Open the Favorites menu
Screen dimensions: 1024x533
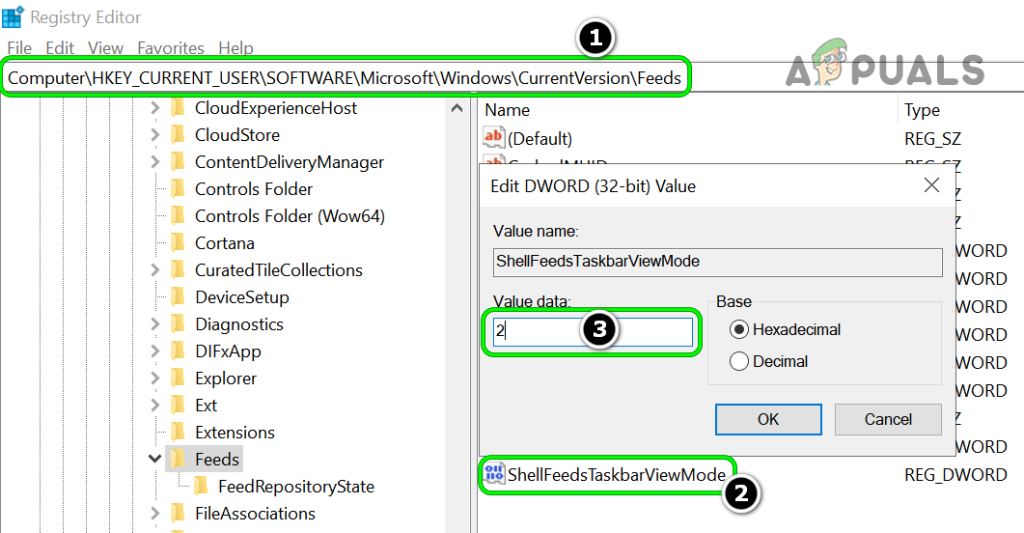click(170, 48)
